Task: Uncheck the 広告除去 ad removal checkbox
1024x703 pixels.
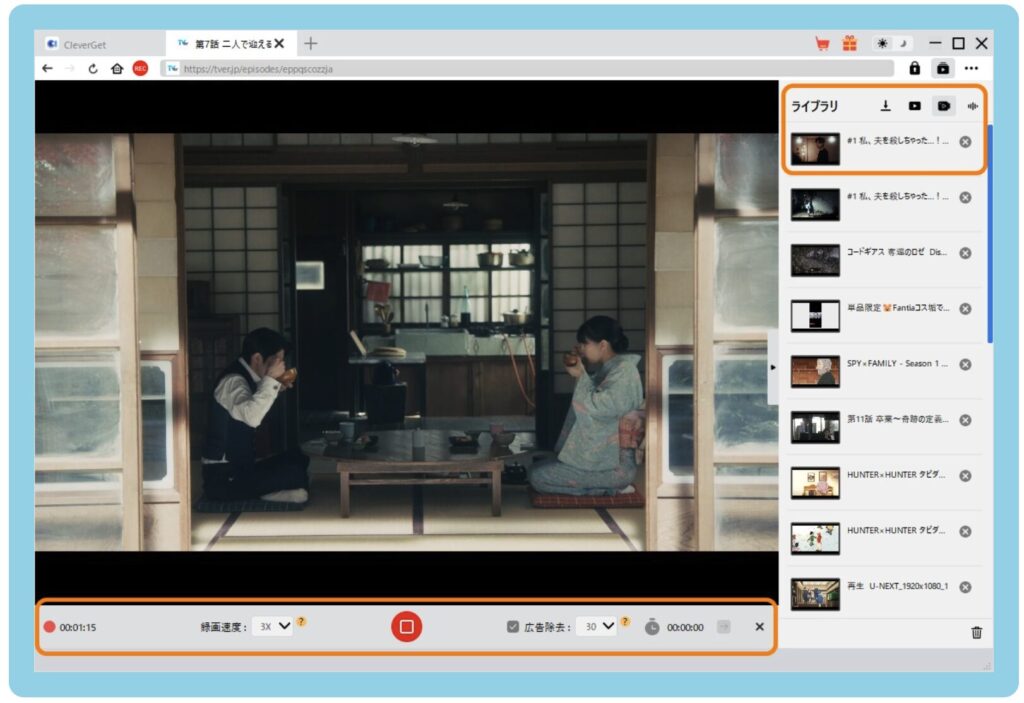Action: pos(513,627)
